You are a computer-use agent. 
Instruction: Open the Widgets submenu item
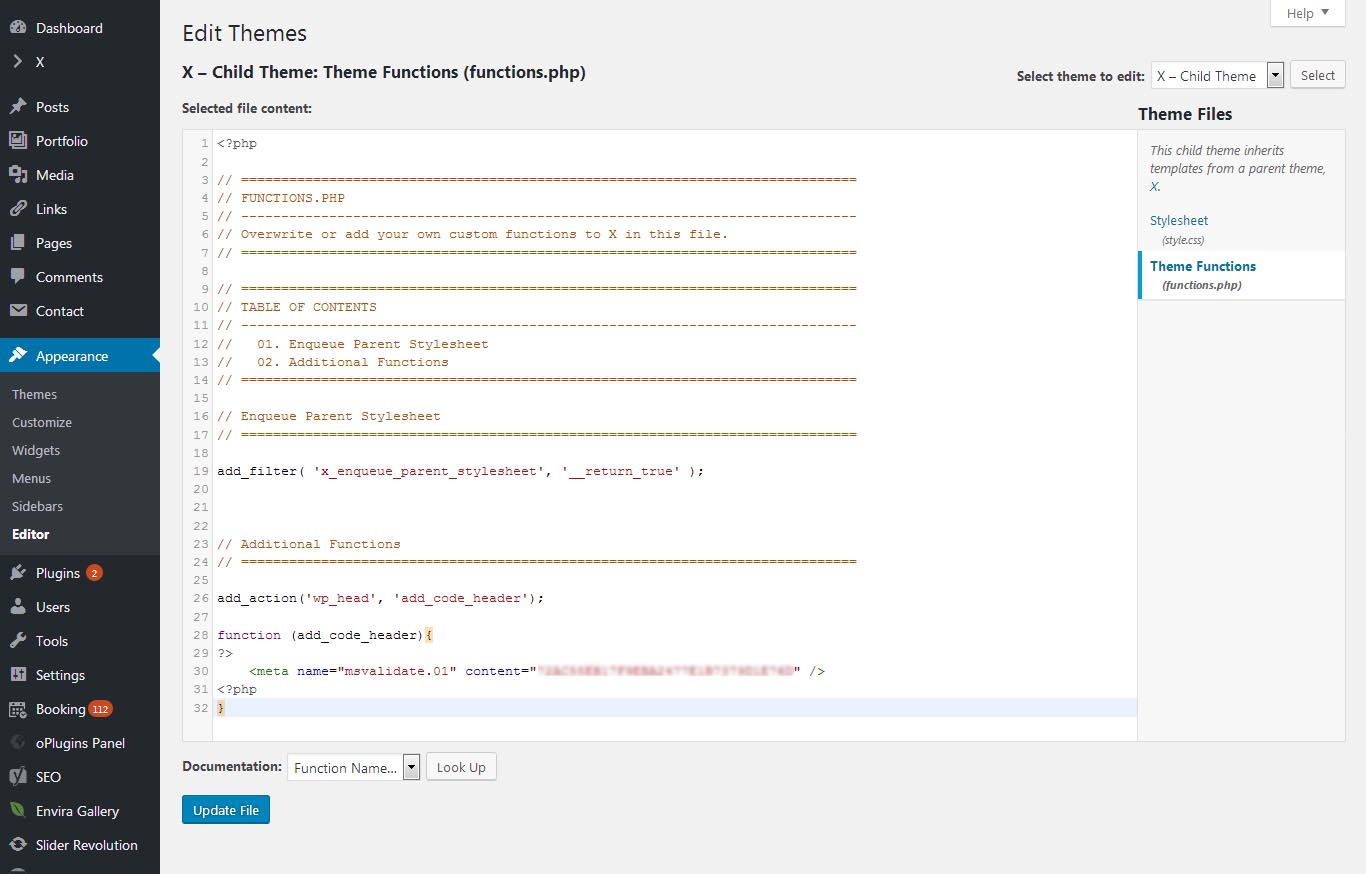point(36,450)
